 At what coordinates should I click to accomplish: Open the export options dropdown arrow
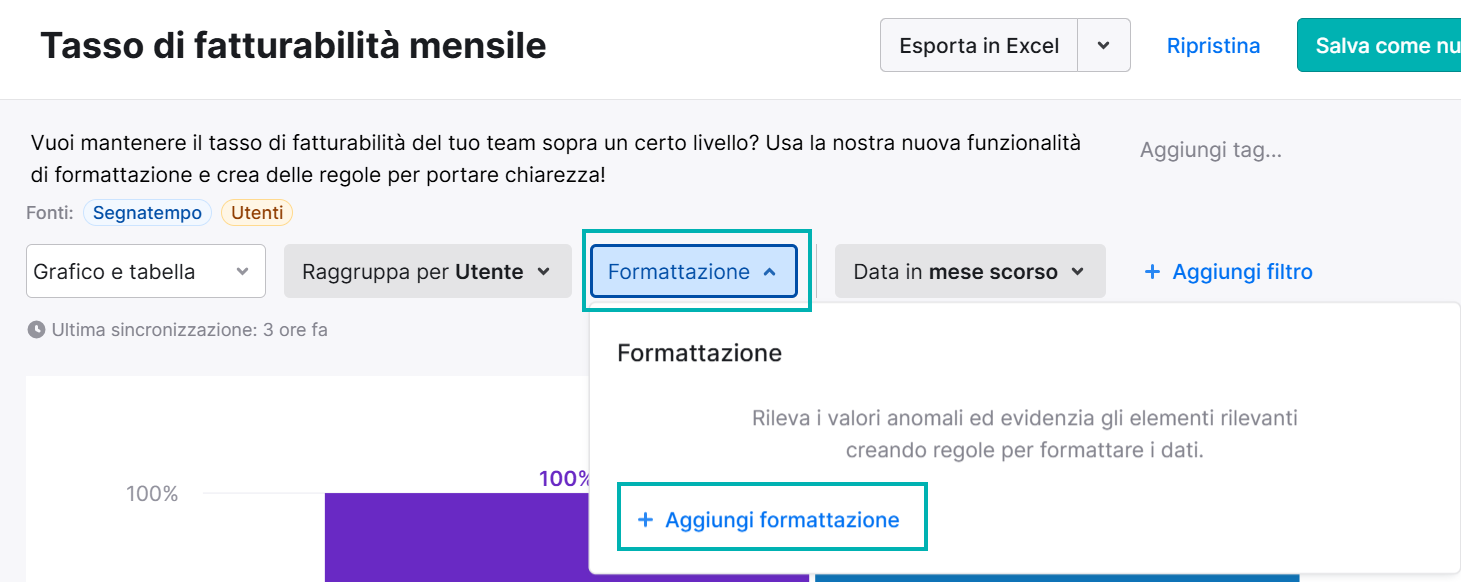click(x=1104, y=46)
